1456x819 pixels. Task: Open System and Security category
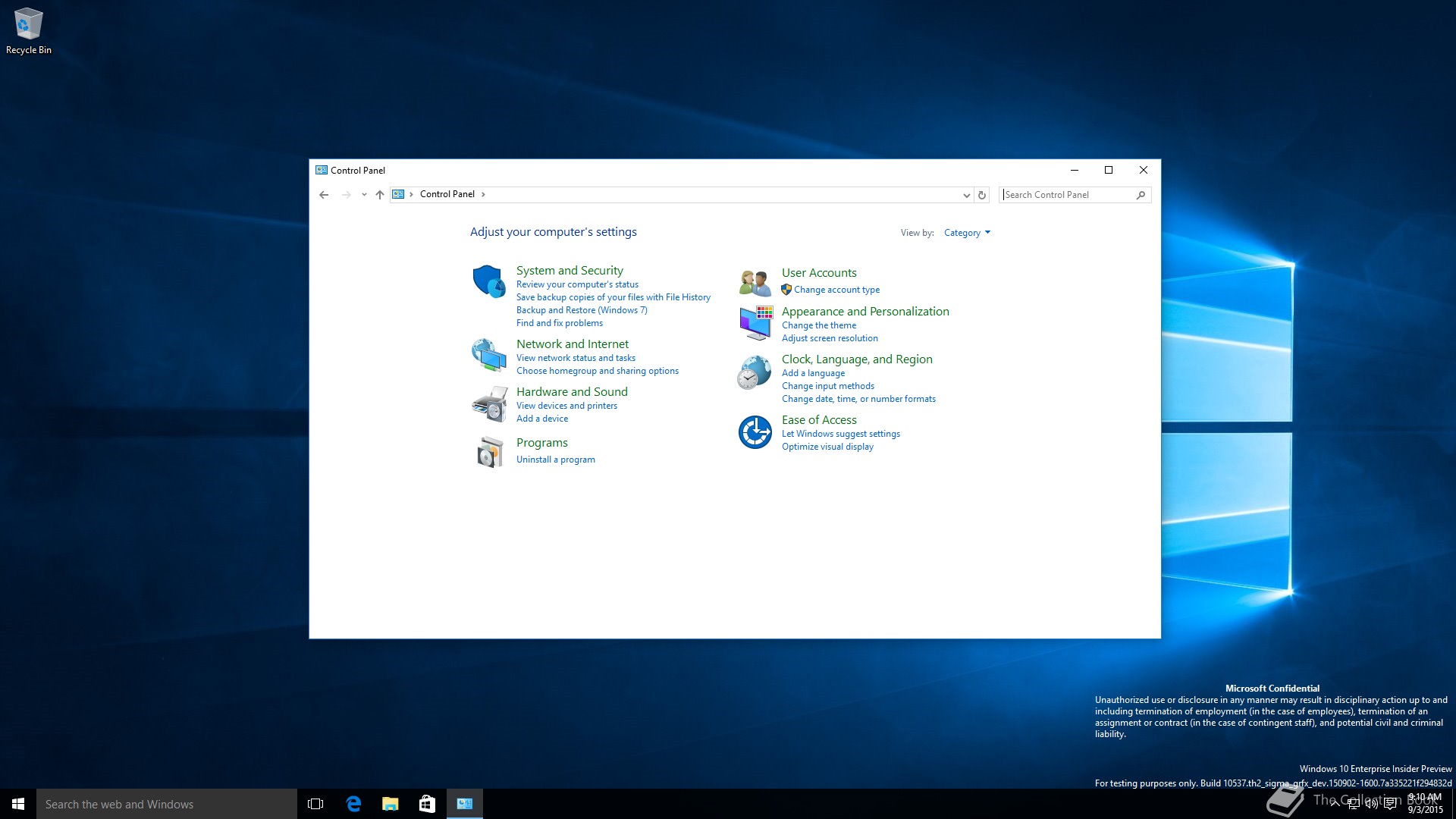[570, 271]
